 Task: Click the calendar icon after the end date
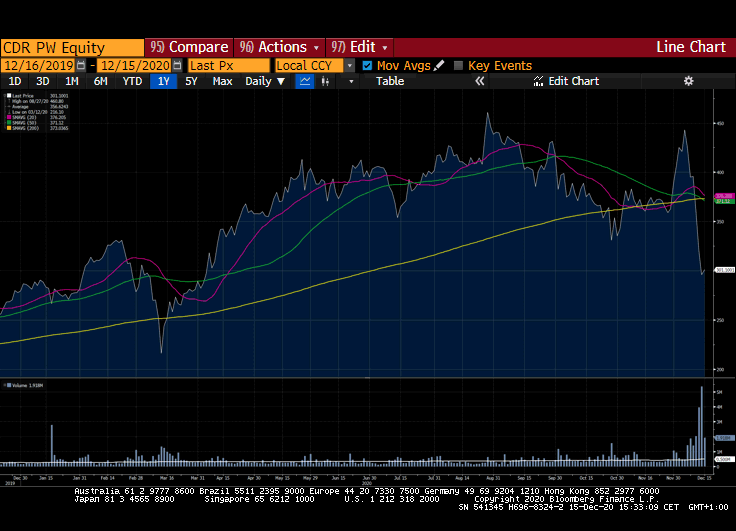[179, 65]
